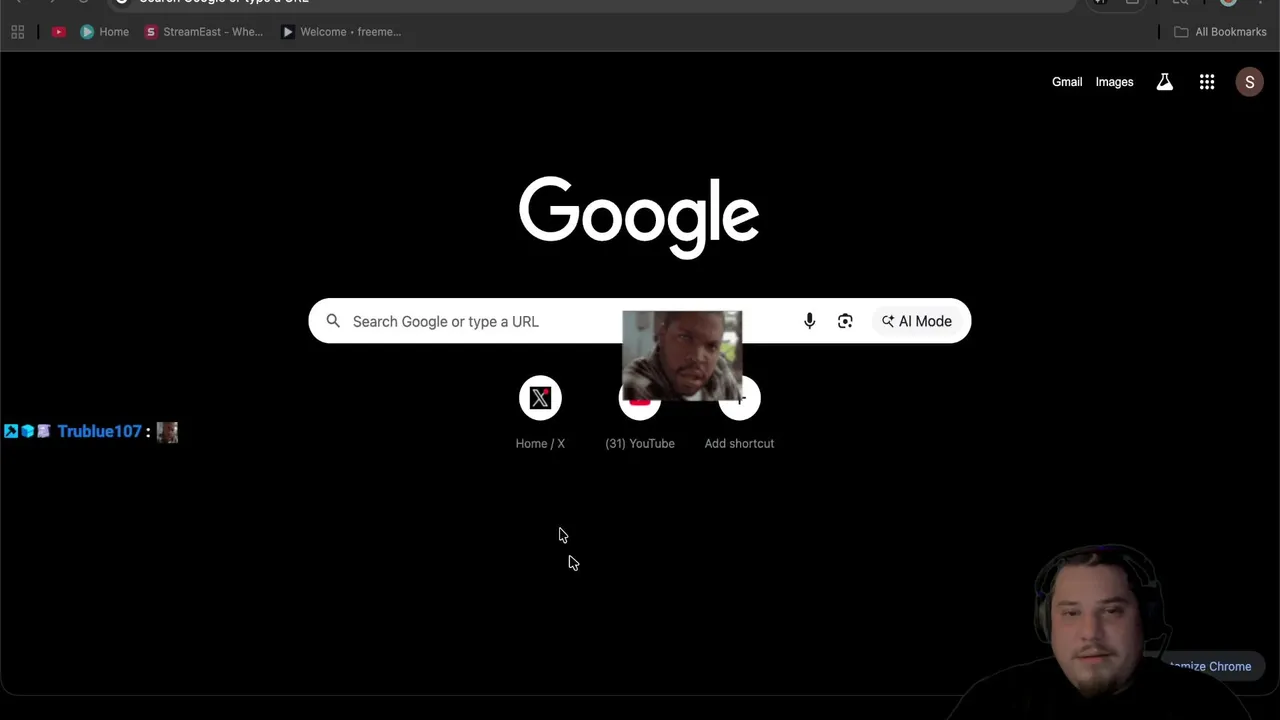1280x720 pixels.
Task: Open the apps grid in the bookmarks bar
Action: 17,32
